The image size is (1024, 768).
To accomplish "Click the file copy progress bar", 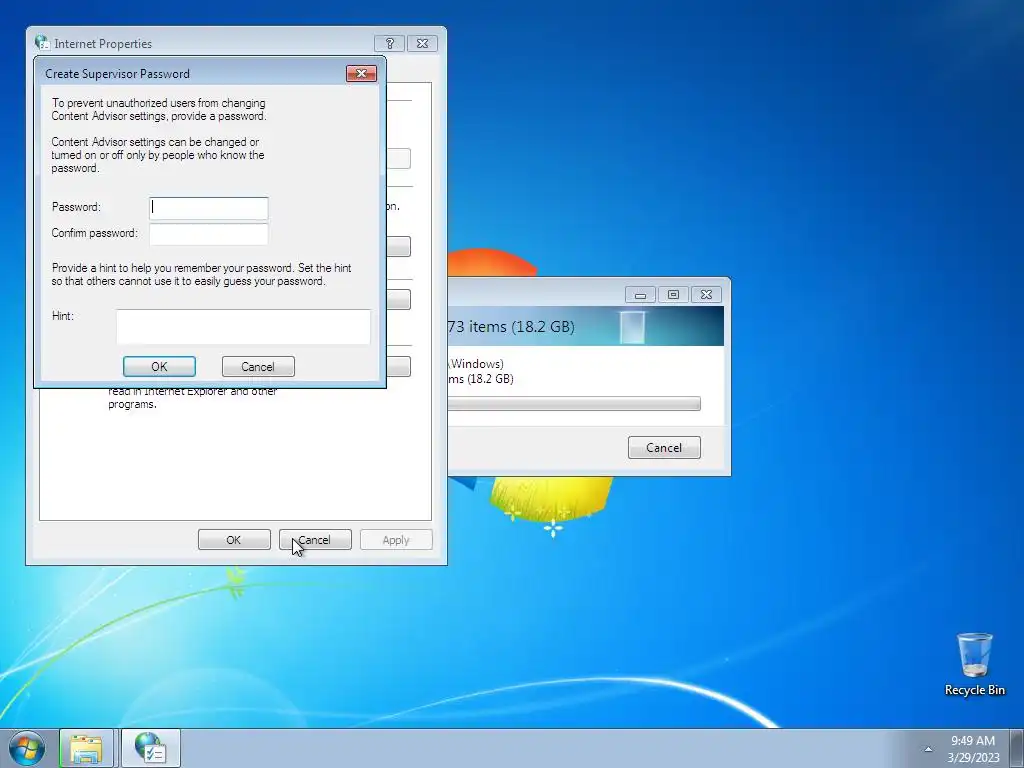I will tap(574, 404).
